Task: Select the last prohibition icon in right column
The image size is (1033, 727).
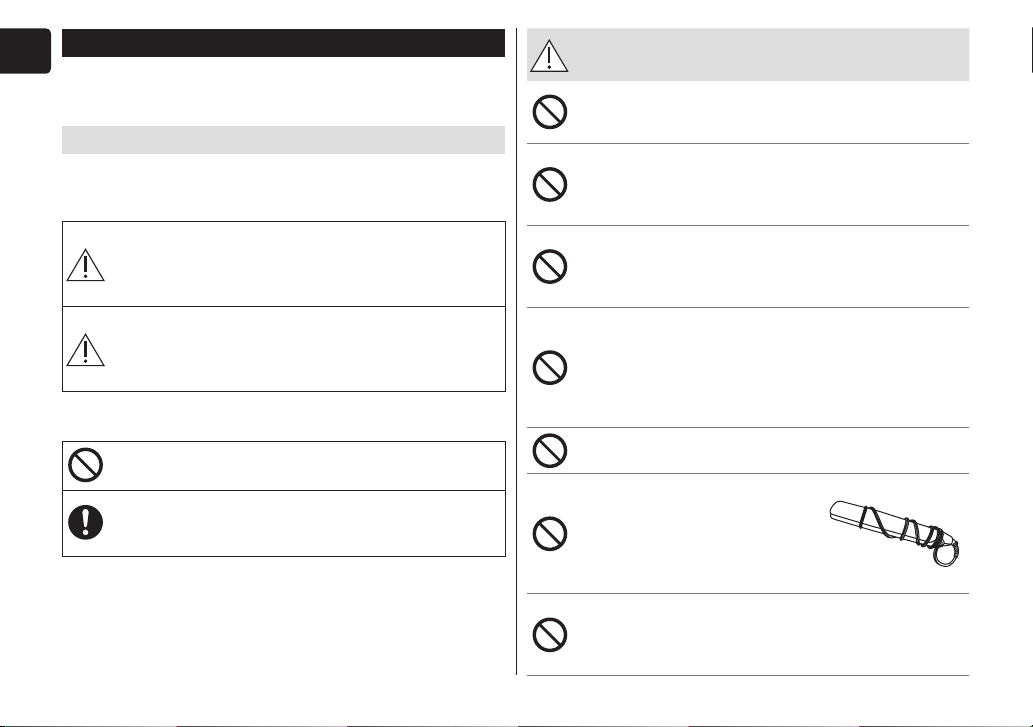Action: (549, 635)
